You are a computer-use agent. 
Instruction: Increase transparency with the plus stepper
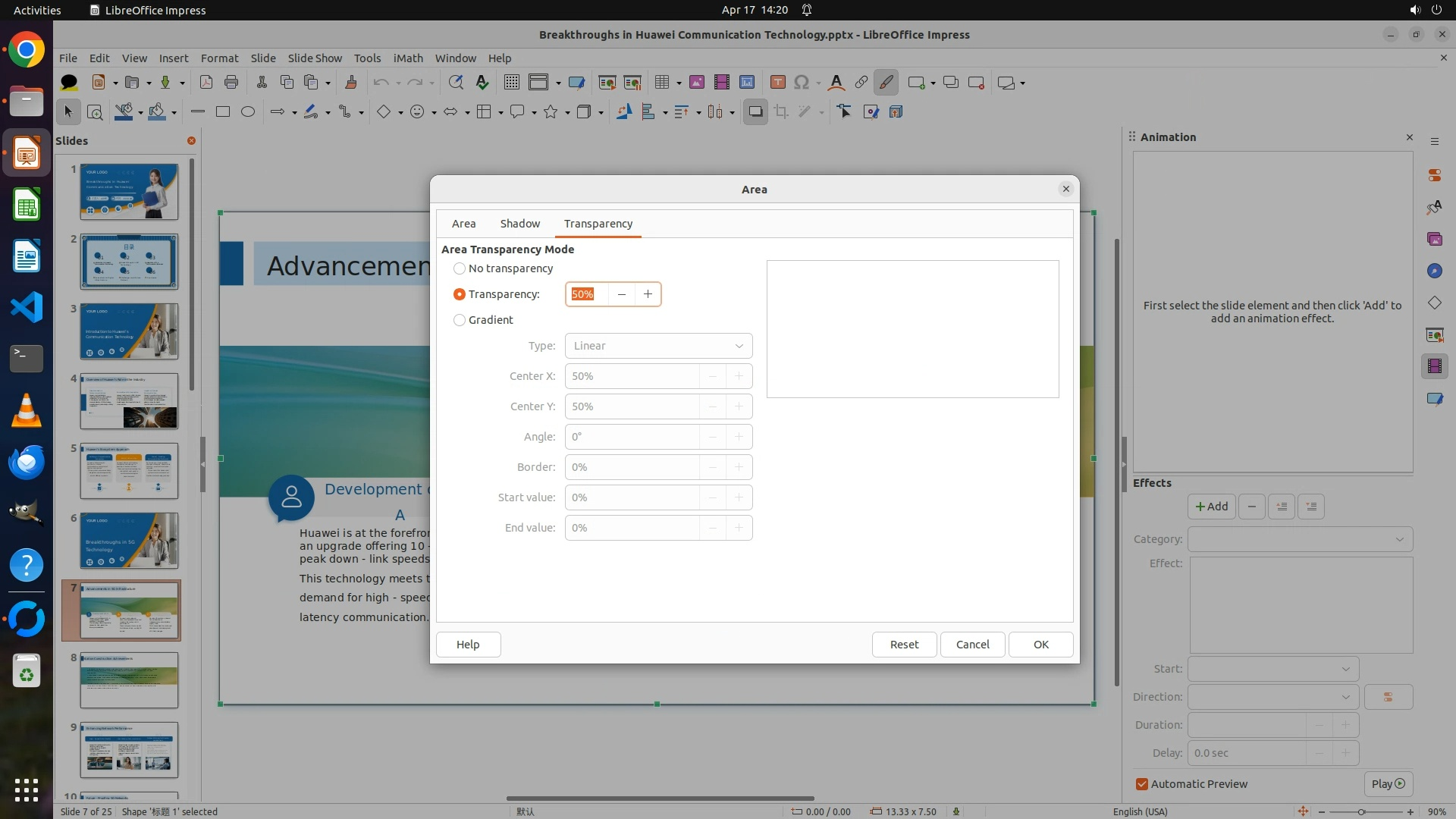pyautogui.click(x=648, y=294)
